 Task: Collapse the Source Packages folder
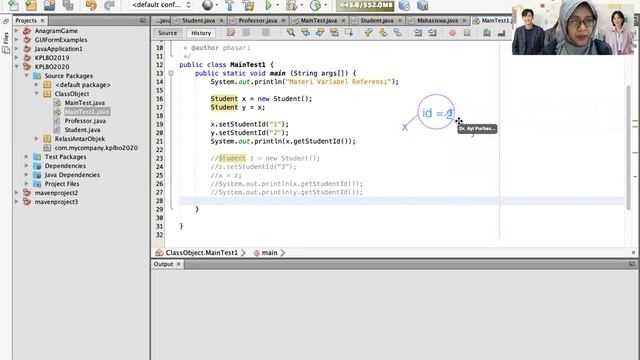pyautogui.click(x=27, y=76)
